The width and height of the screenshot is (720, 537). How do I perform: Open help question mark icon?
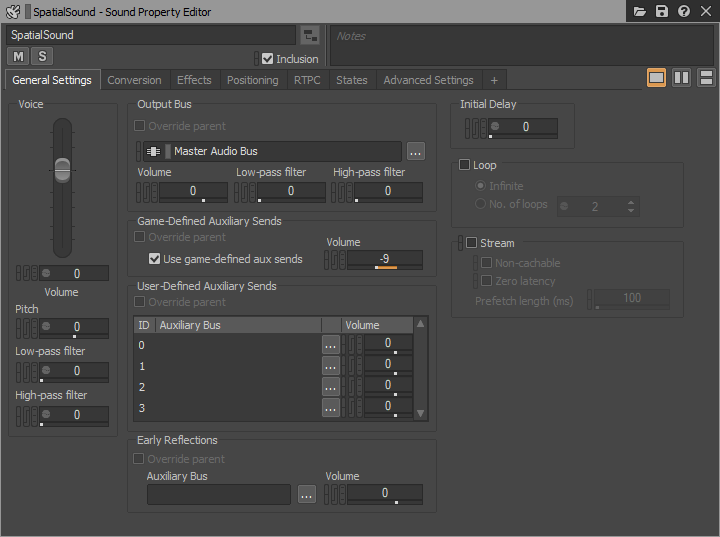[x=684, y=11]
